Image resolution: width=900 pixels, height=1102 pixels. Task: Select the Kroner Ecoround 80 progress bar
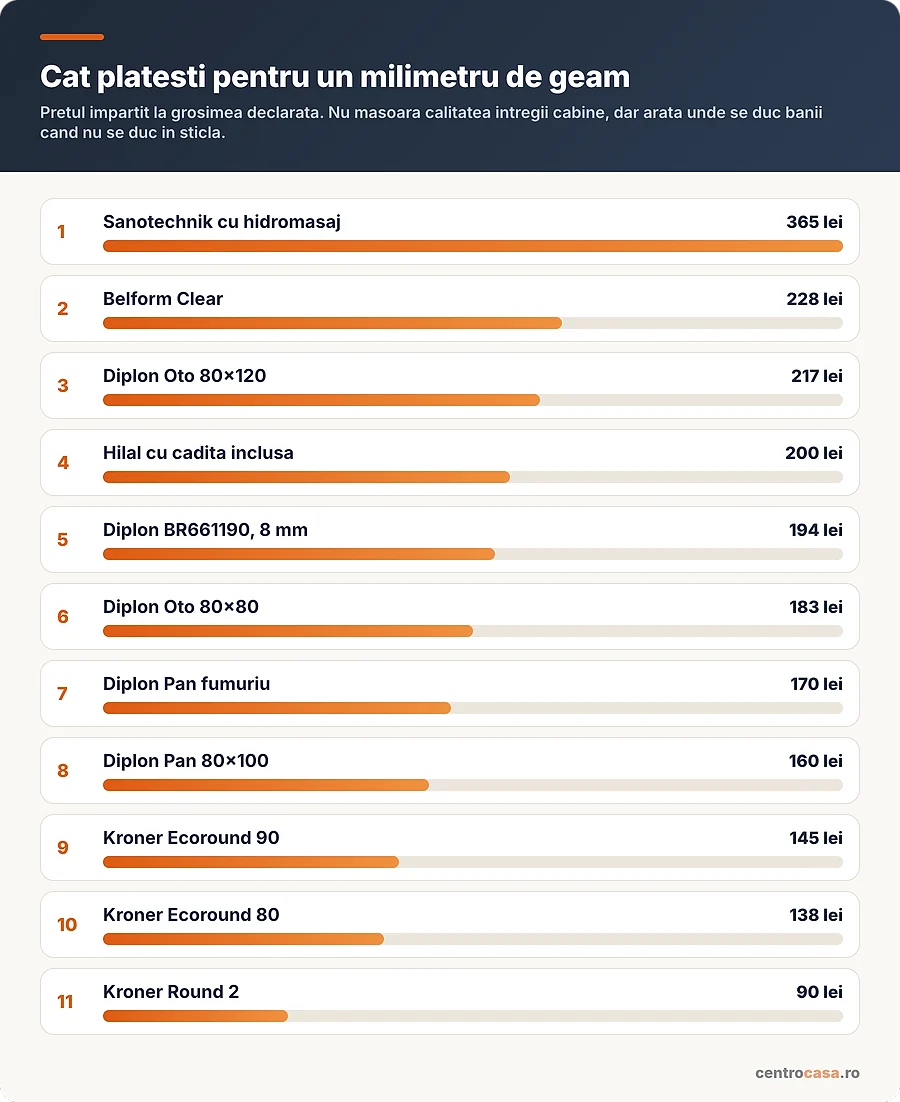pos(473,939)
